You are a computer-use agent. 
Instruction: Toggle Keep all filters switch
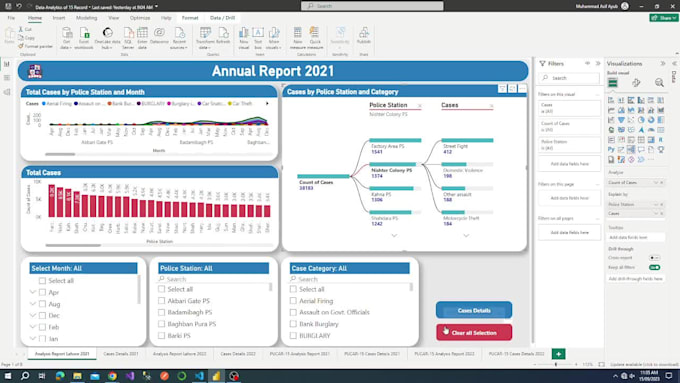(x=654, y=268)
